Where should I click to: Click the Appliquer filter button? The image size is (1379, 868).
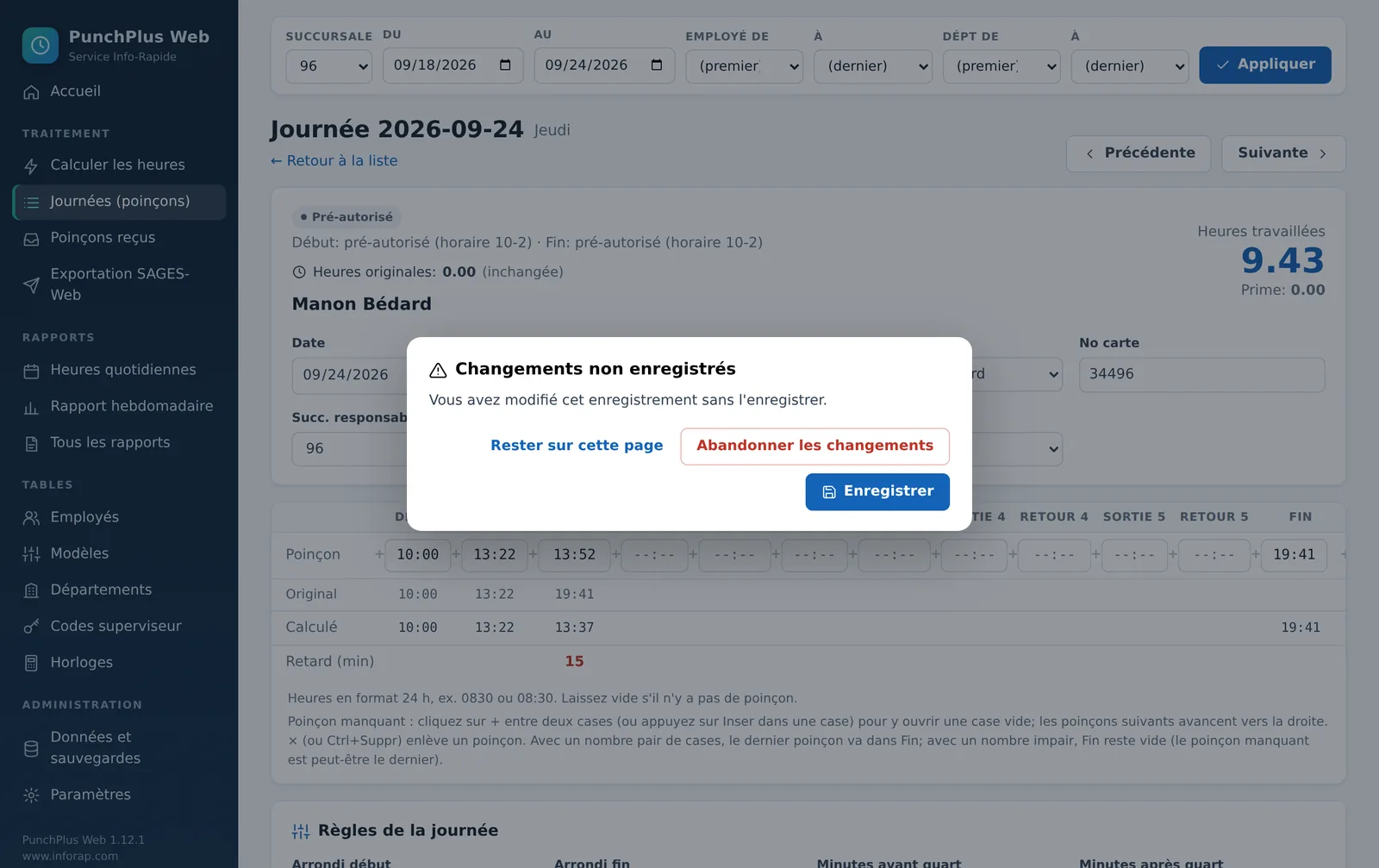point(1264,65)
